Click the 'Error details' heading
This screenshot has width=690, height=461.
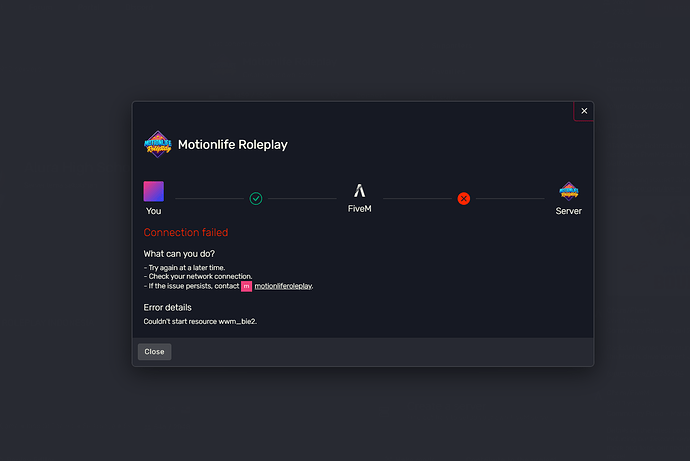[168, 307]
